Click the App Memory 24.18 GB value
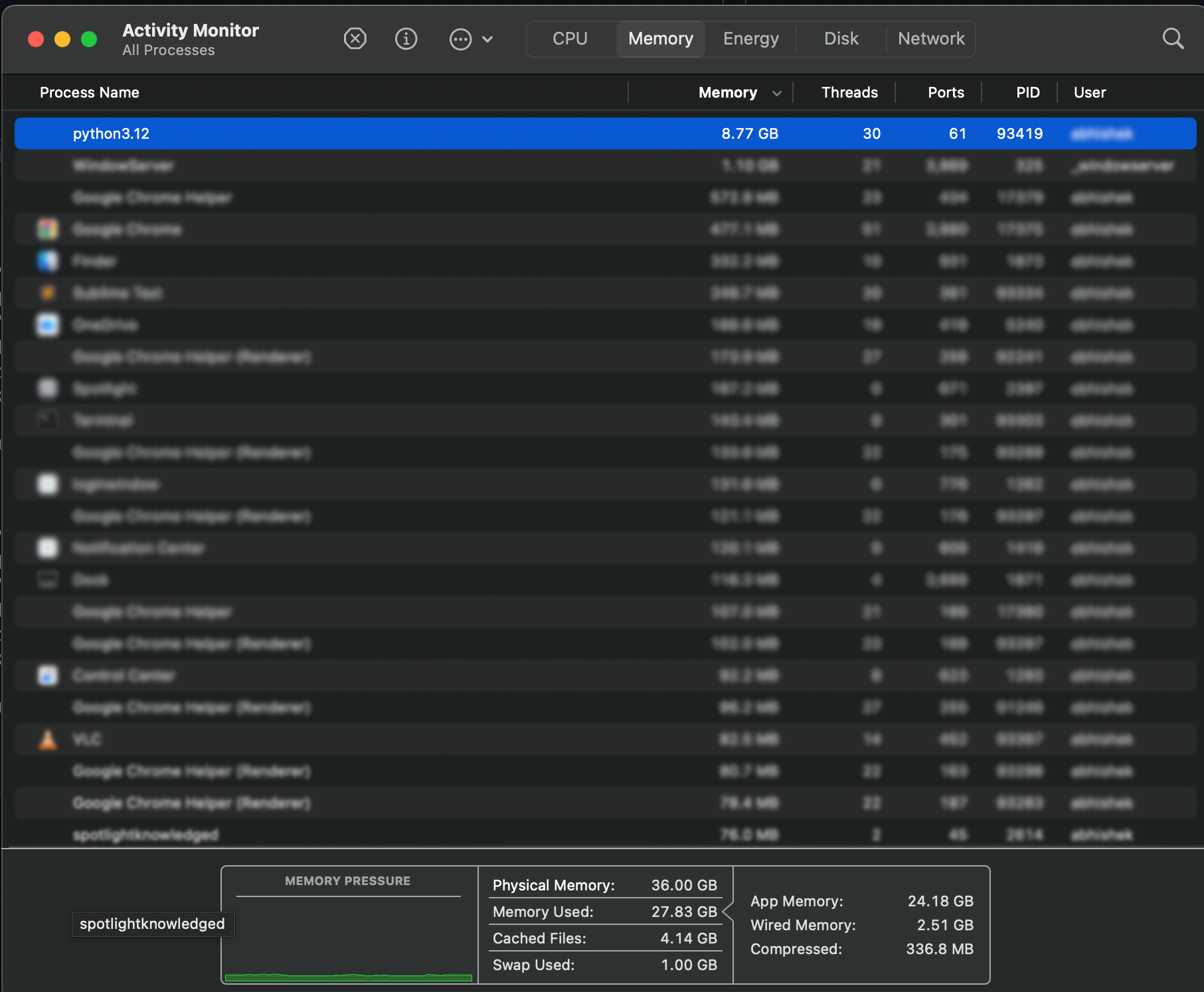 pos(940,901)
